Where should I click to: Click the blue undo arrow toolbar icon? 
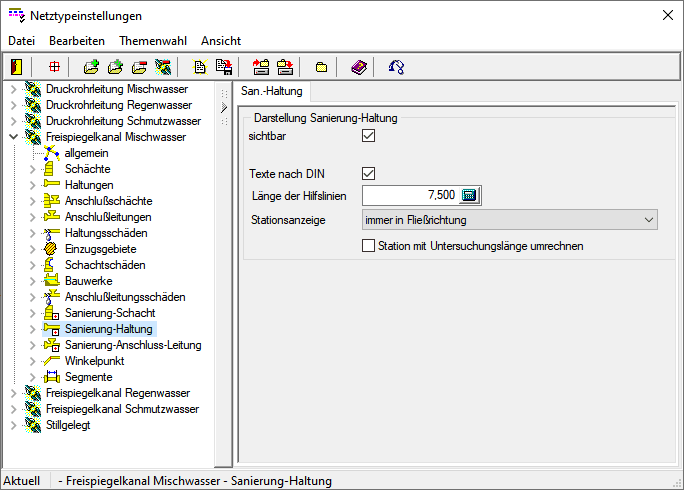pyautogui.click(x=397, y=67)
